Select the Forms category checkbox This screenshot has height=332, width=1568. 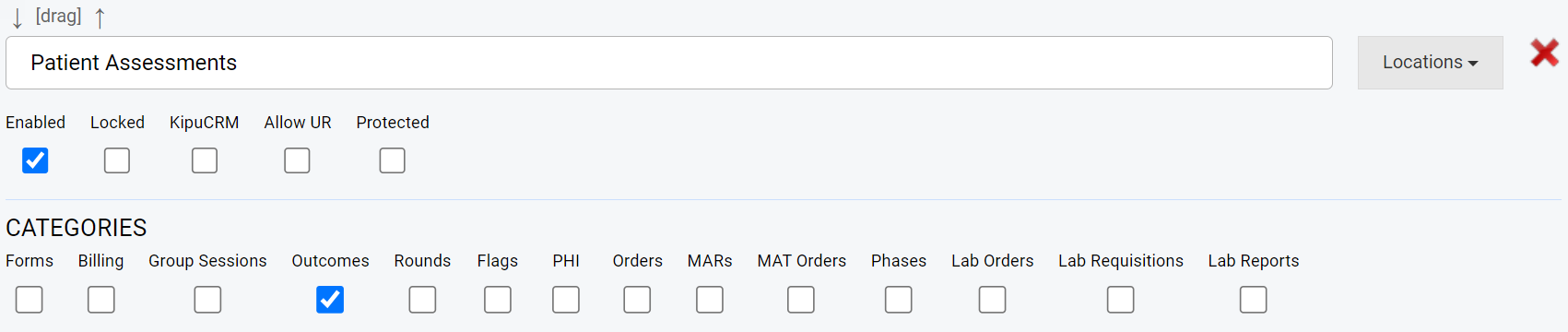tap(29, 300)
